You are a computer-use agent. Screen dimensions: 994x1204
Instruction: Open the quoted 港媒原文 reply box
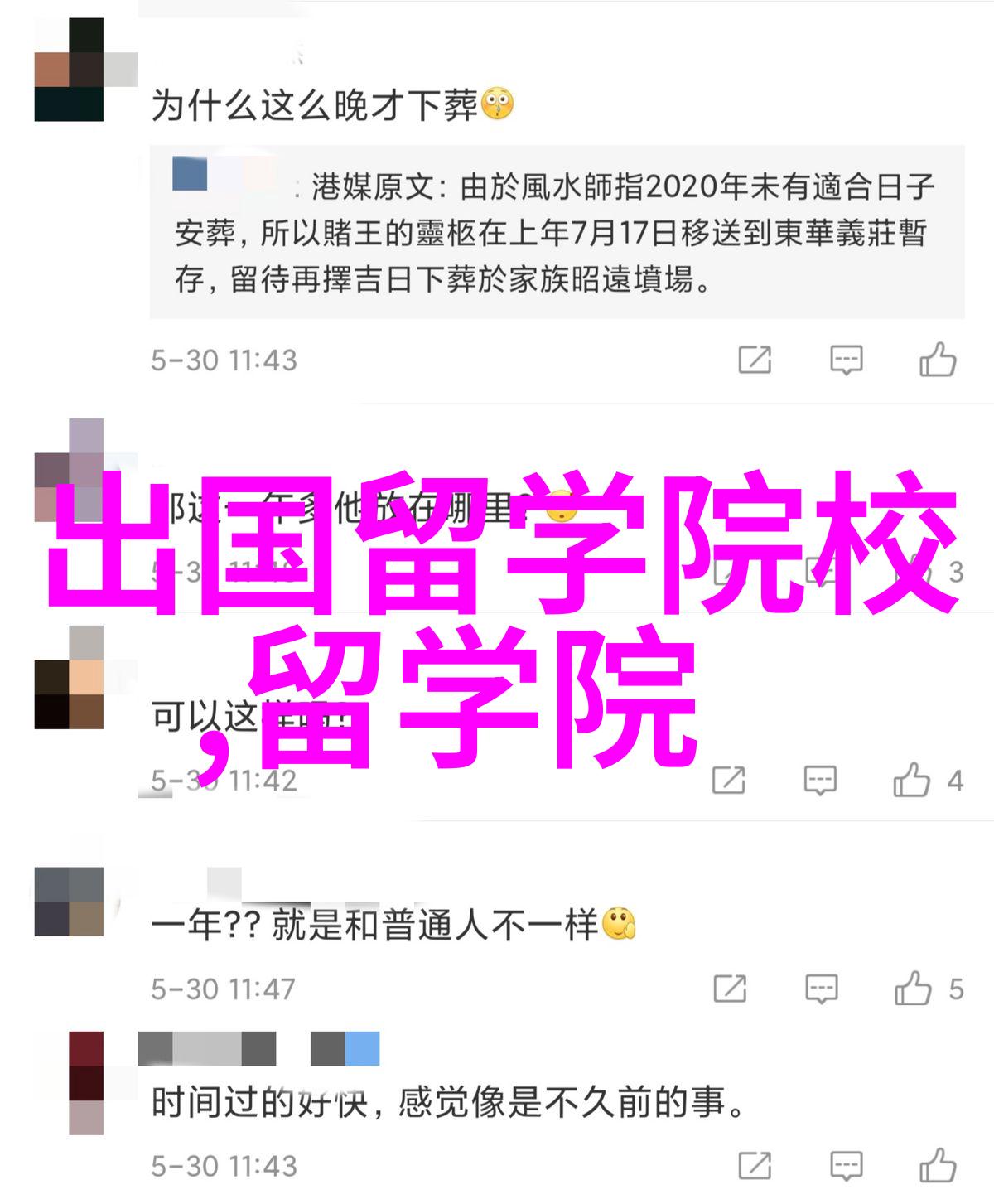[557, 232]
